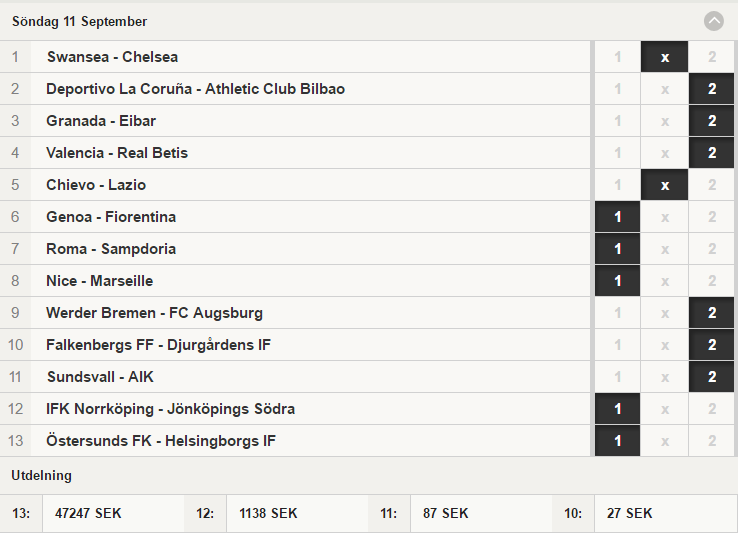Choose away win 2 for Roma - Sampdoria
The height and width of the screenshot is (533, 738).
pos(711,249)
